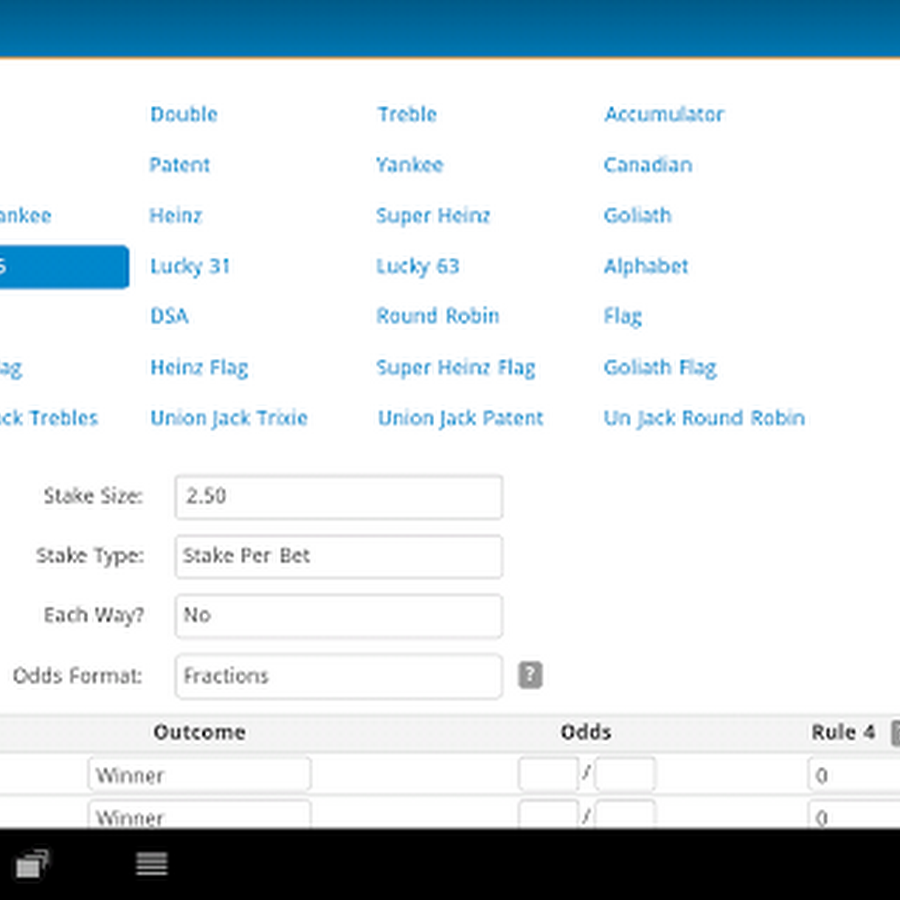The width and height of the screenshot is (900, 900).
Task: Click the Outcome column header
Action: [x=200, y=732]
